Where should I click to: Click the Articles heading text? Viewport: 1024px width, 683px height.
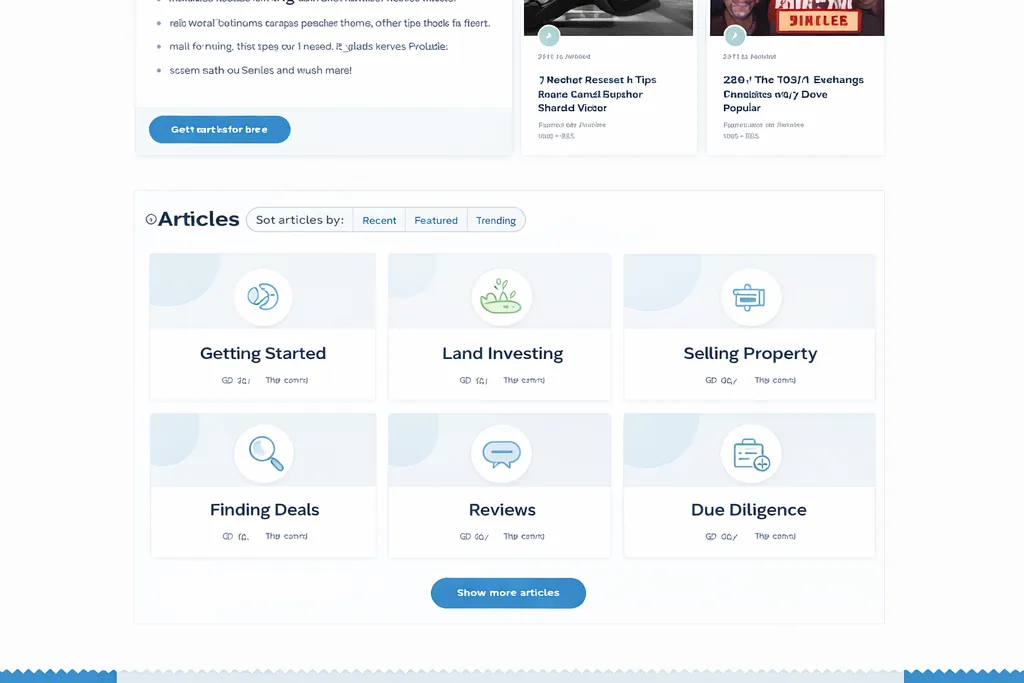tap(199, 219)
